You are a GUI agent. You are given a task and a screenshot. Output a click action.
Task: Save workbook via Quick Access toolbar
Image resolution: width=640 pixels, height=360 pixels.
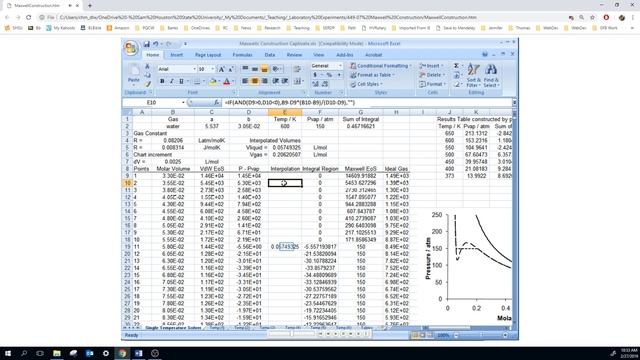click(x=147, y=44)
